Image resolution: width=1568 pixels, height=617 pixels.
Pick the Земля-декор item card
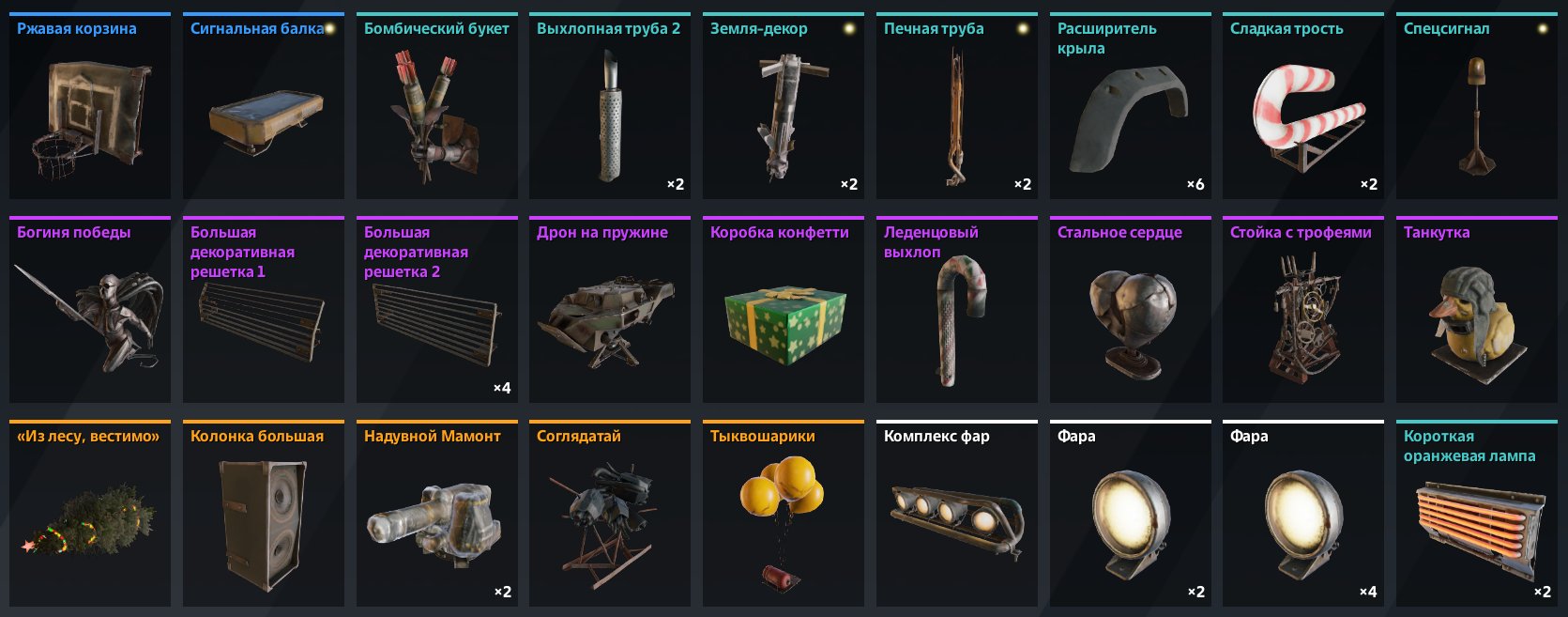tap(784, 105)
